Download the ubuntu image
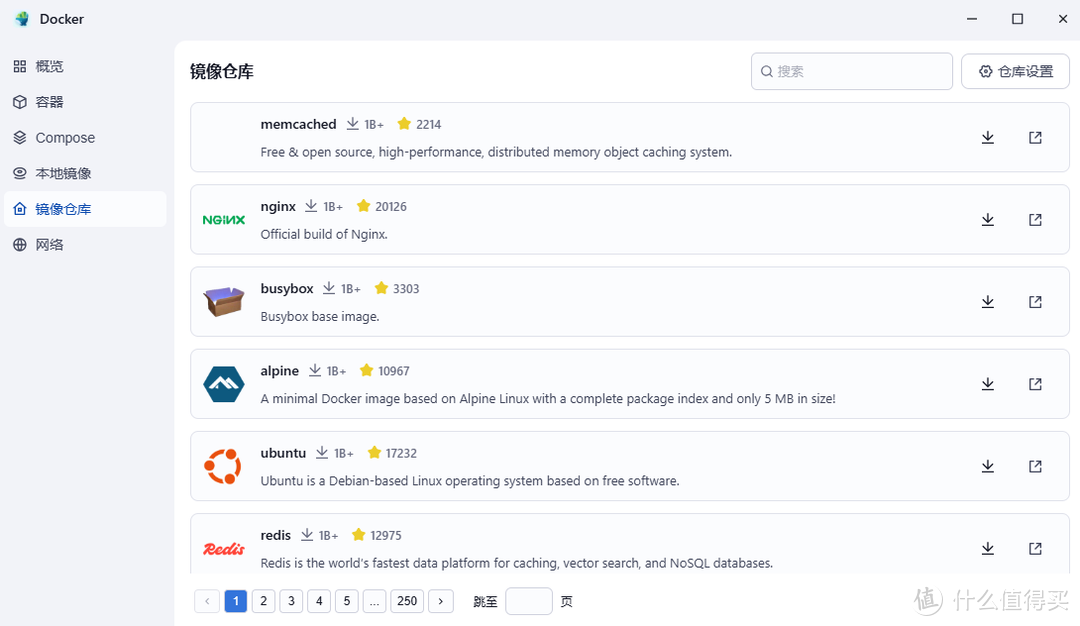 click(x=988, y=466)
